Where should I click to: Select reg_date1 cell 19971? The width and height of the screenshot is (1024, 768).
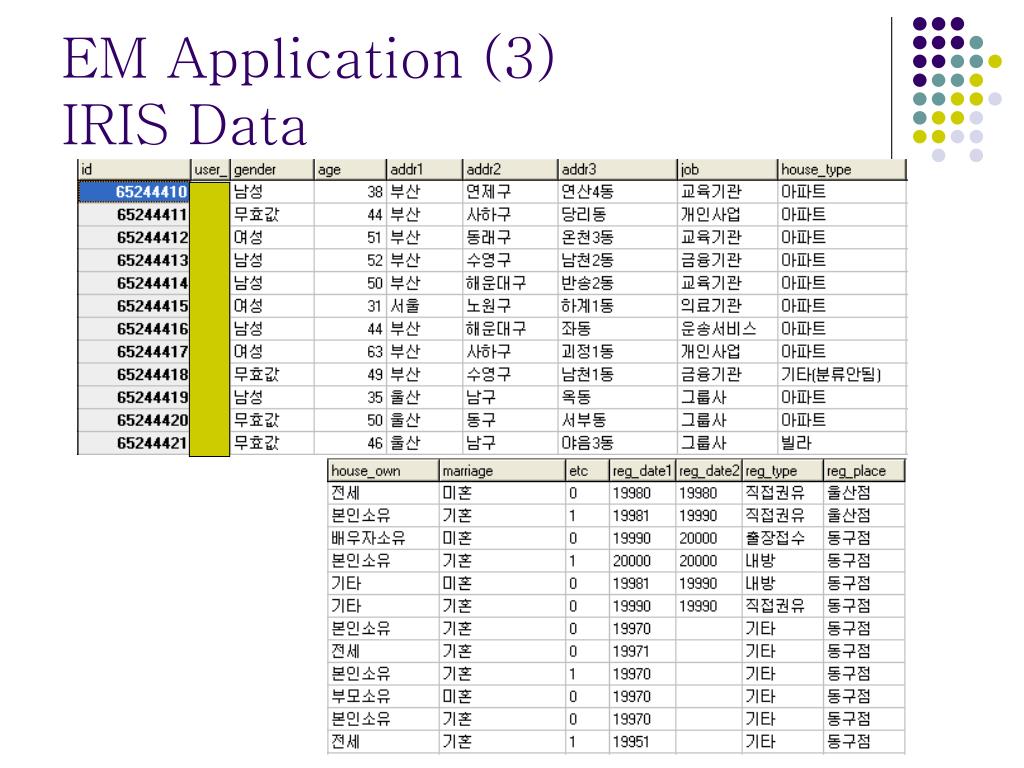pyautogui.click(x=642, y=651)
